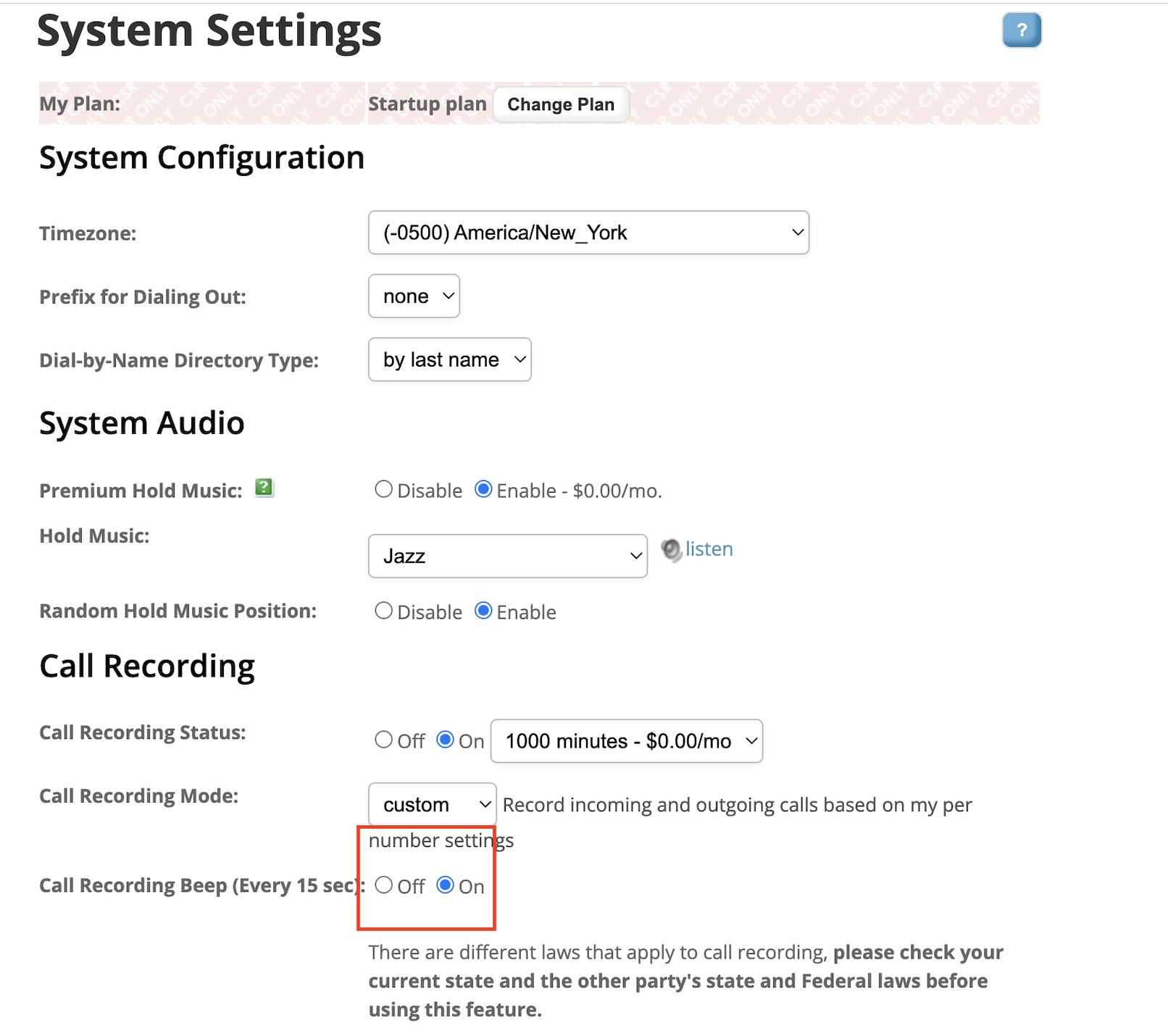
Task: Click the green help icon beside Premium Hold Music
Action: pos(263,488)
